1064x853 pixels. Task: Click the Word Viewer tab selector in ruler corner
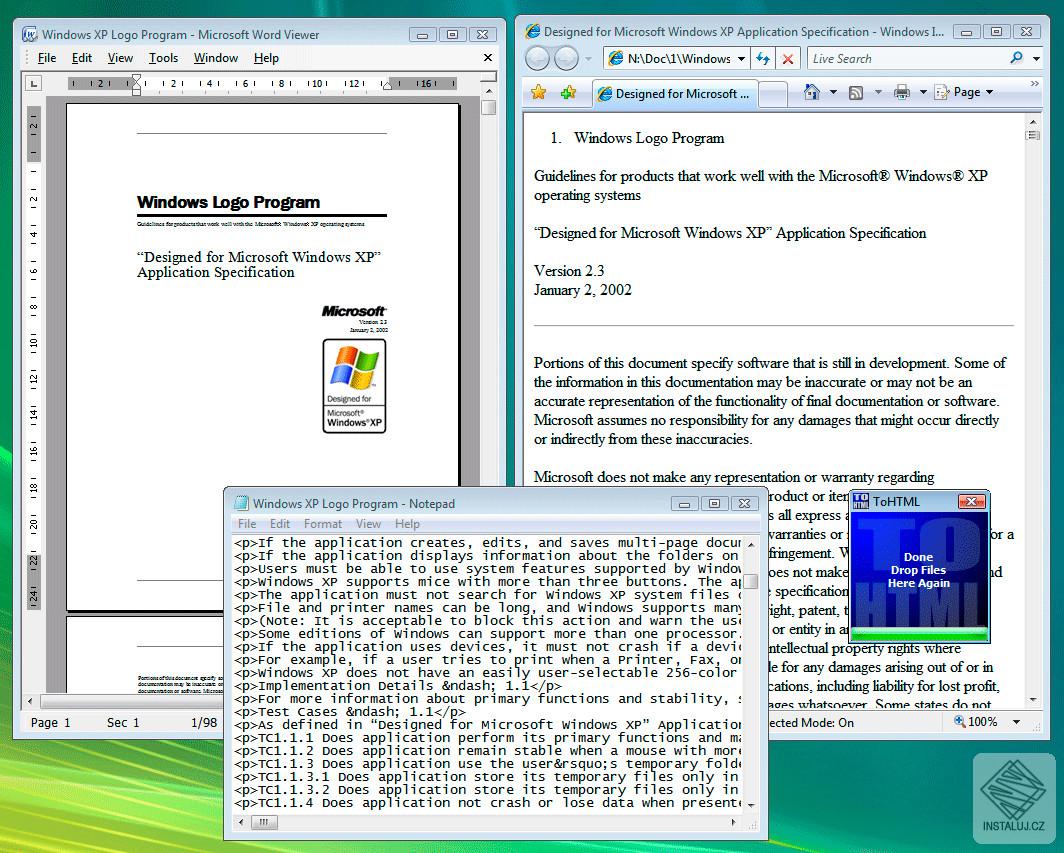click(x=33, y=83)
